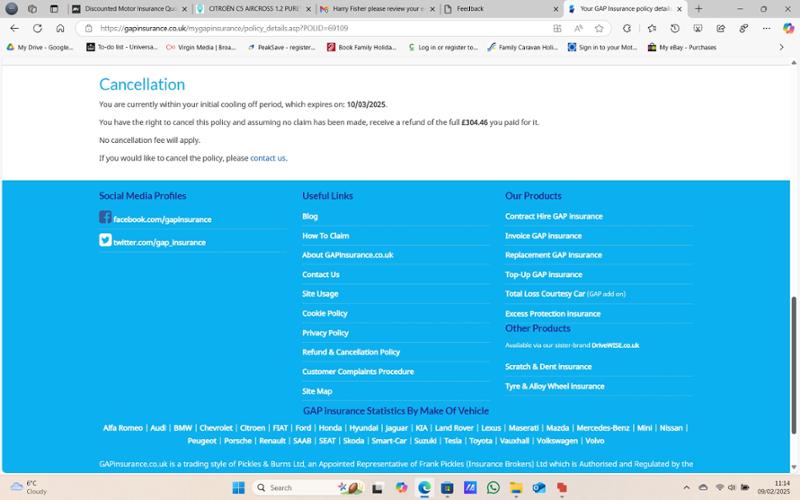The image size is (800, 500).
Task: Click the Wi-Fi icon in system tray
Action: tap(719, 487)
